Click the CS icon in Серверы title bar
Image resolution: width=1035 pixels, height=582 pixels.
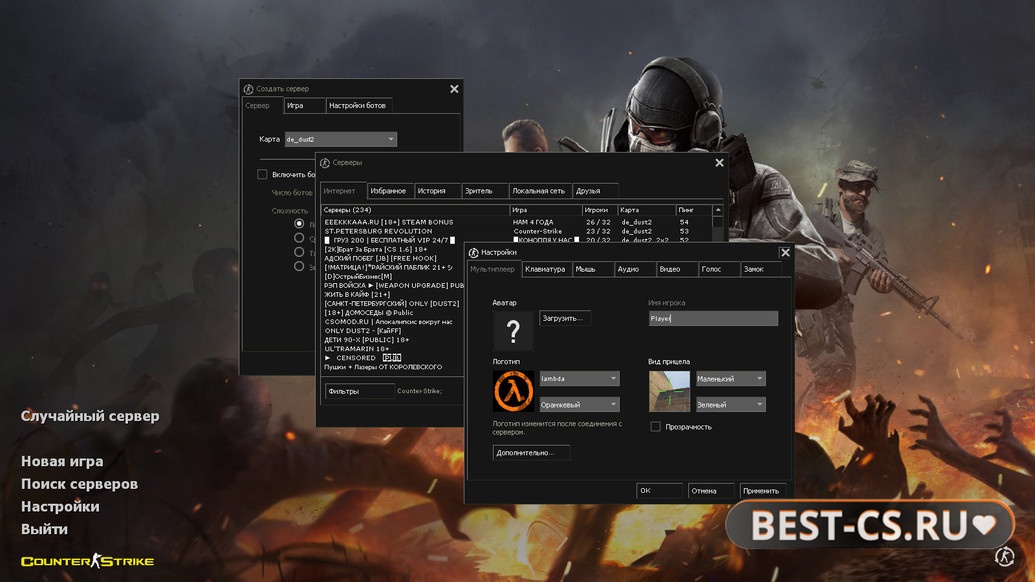point(325,163)
